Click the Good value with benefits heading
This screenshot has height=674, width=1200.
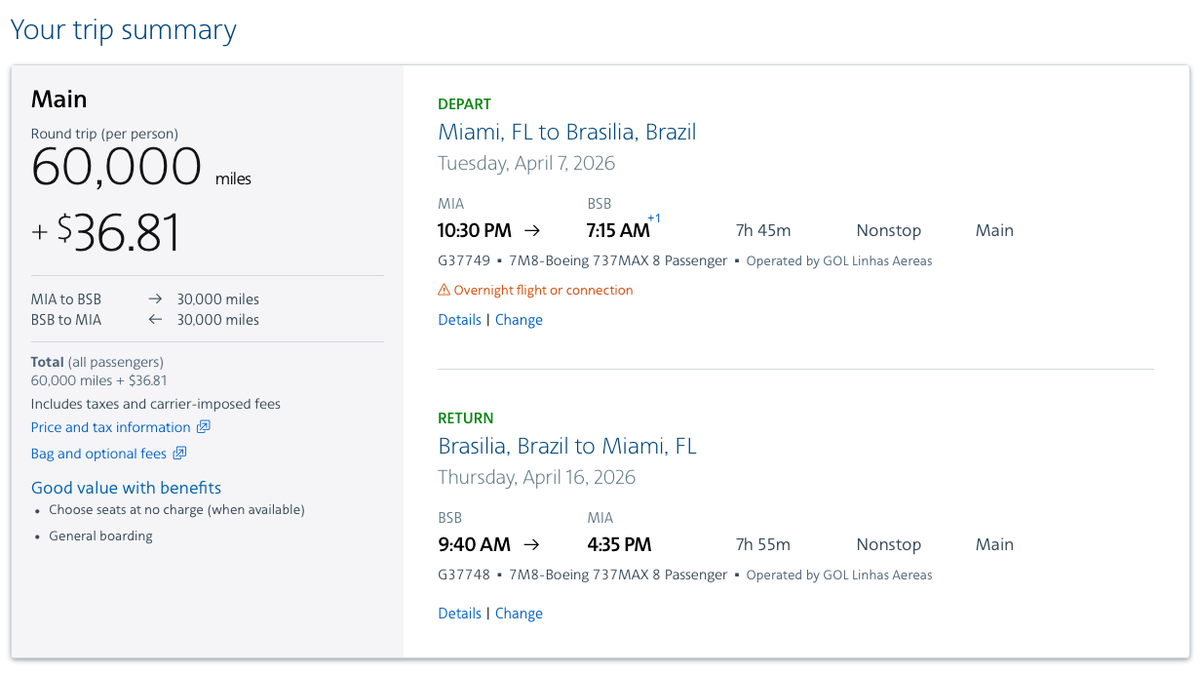[x=126, y=488]
